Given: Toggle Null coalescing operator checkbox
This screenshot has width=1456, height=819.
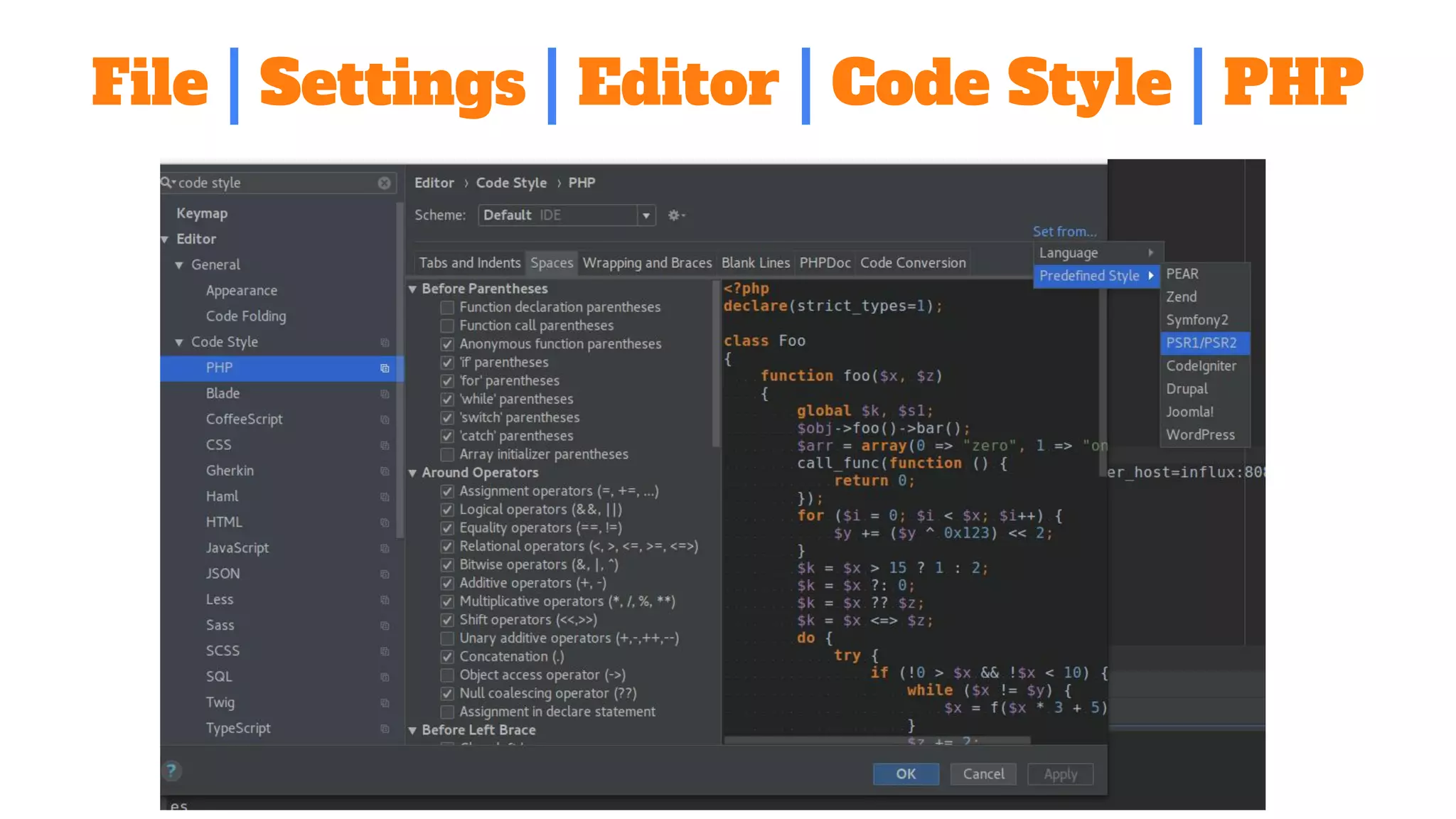Looking at the screenshot, I should [x=447, y=693].
